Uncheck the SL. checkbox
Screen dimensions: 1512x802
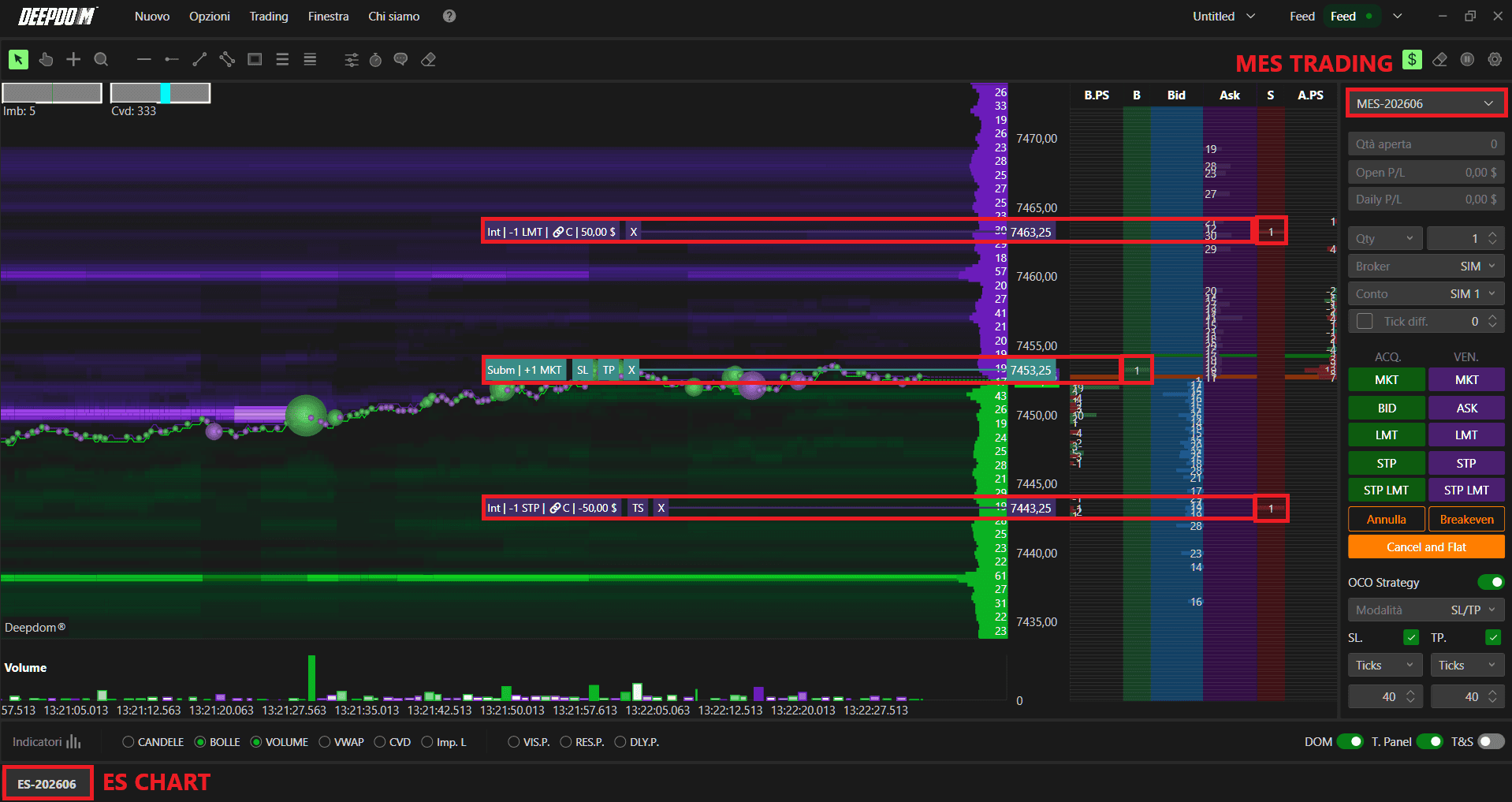point(1411,637)
